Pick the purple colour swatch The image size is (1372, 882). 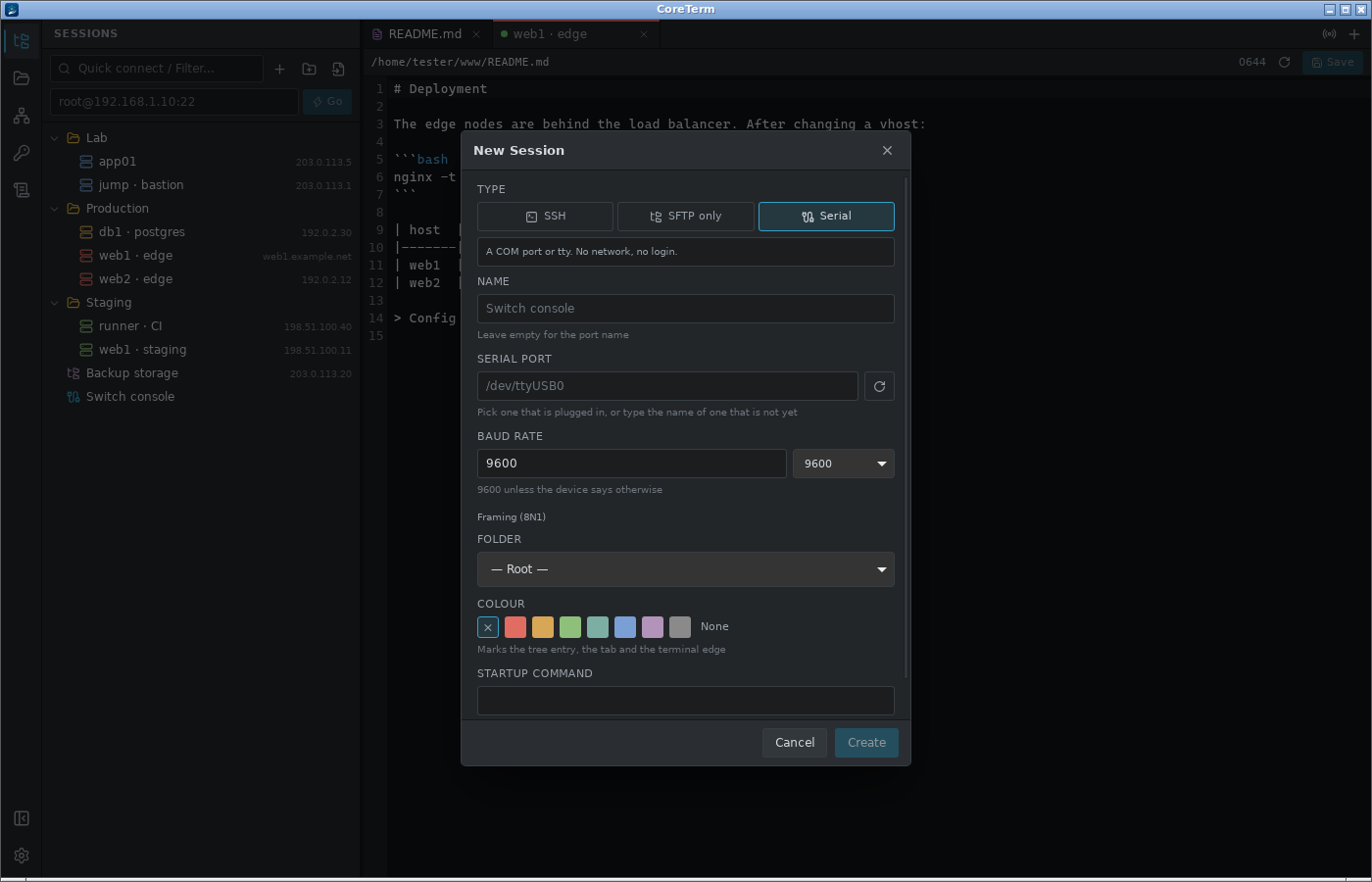tap(653, 627)
